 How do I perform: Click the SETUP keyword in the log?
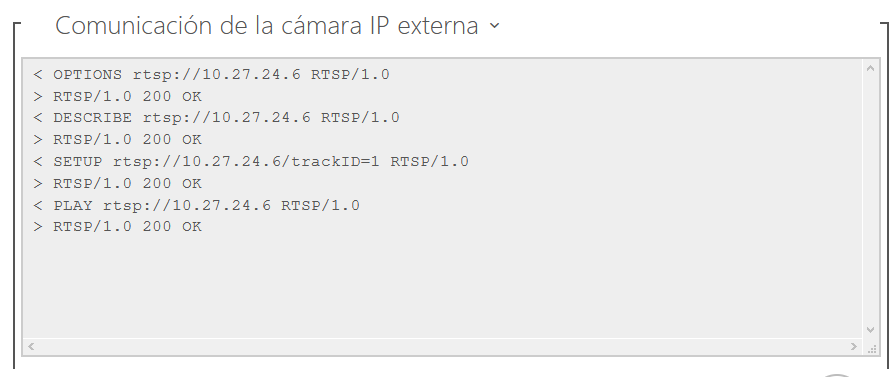click(x=77, y=161)
